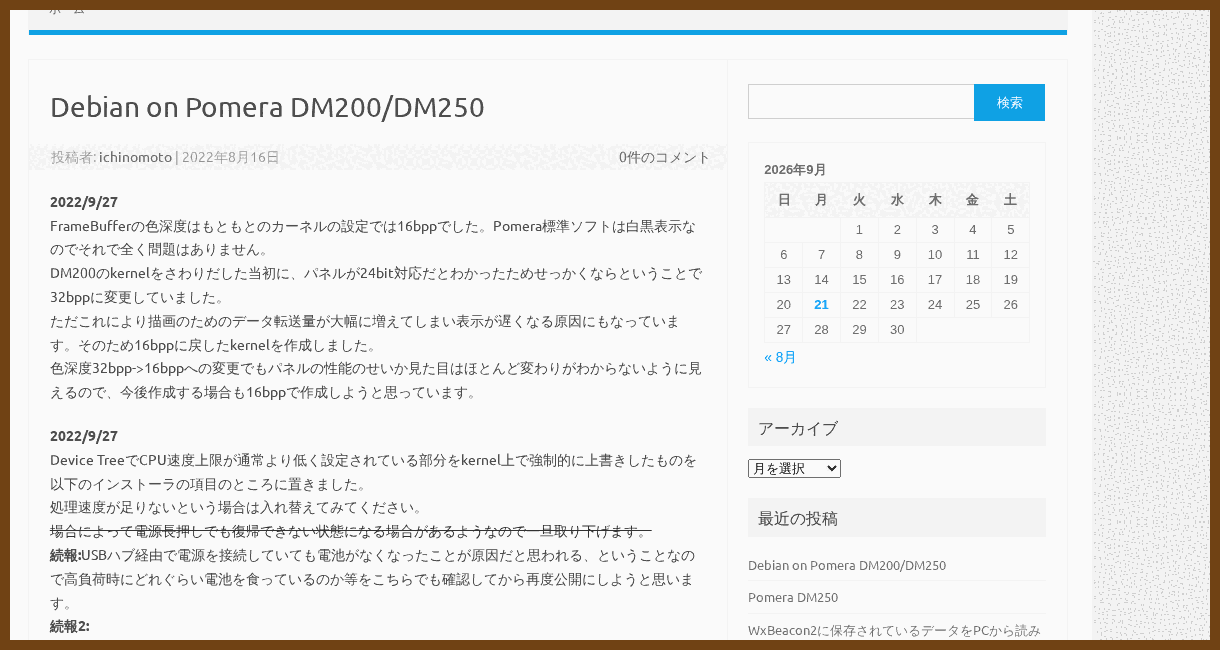Click calendar day 25

point(973,305)
